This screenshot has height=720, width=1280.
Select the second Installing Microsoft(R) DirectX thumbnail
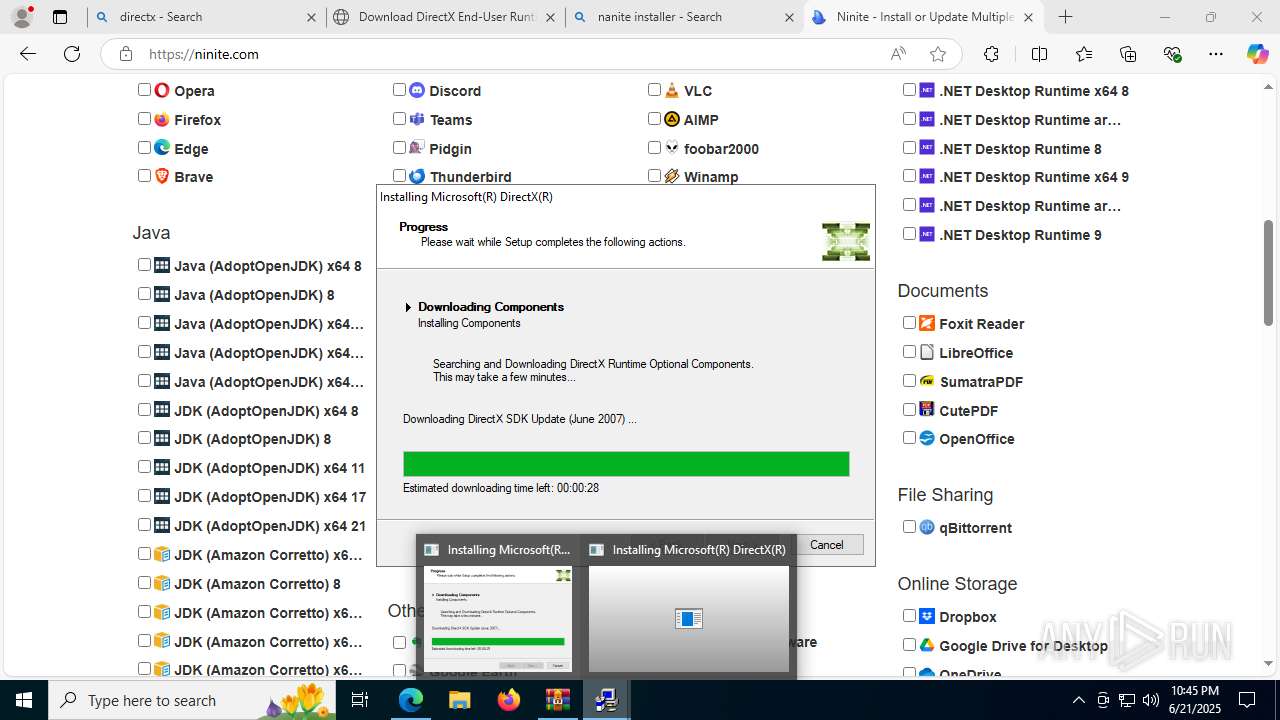click(x=688, y=608)
